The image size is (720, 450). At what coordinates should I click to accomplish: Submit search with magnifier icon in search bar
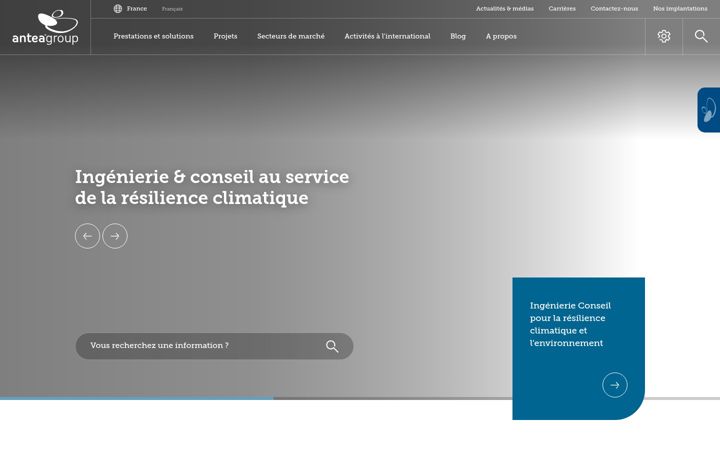coord(332,346)
